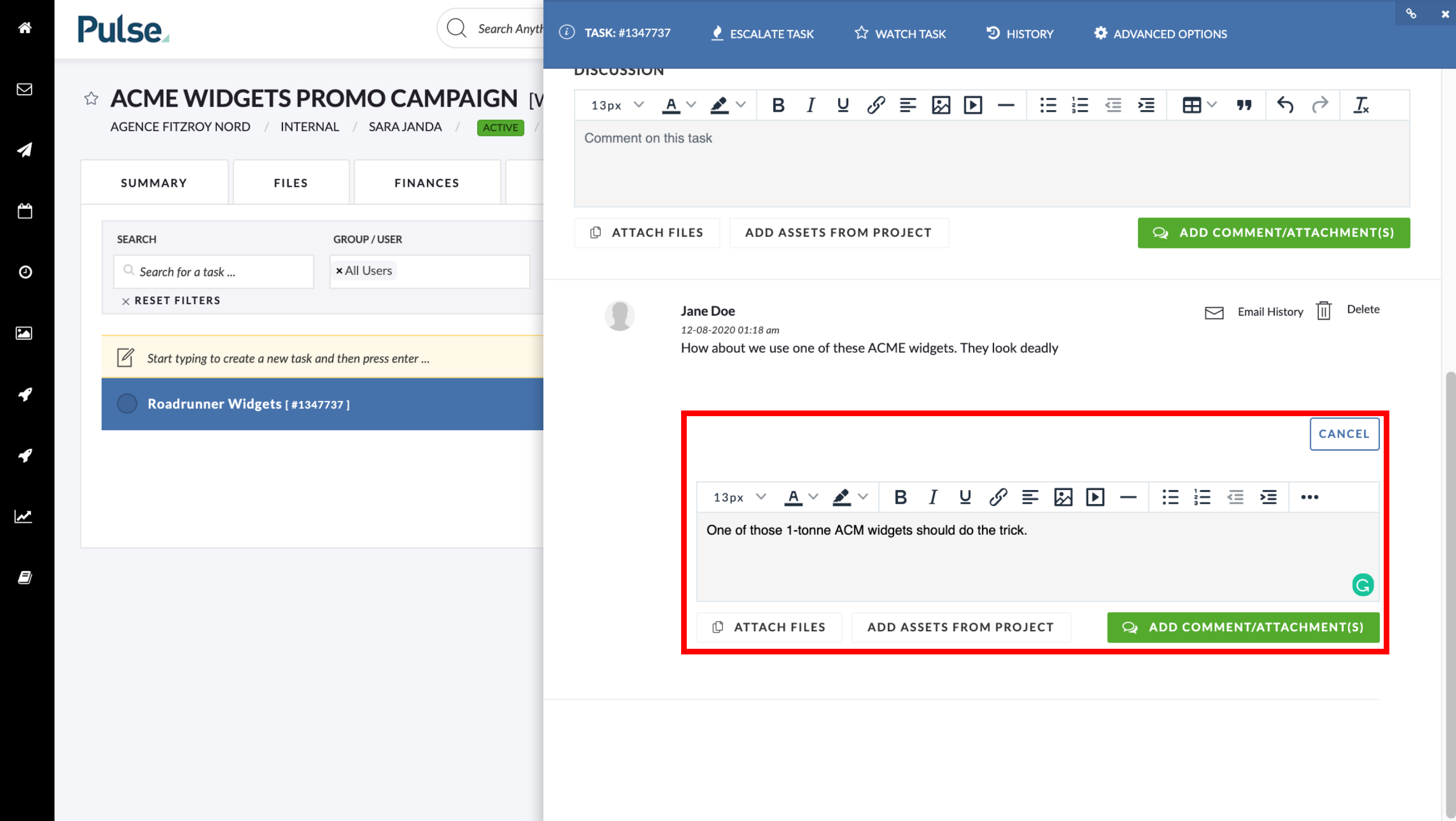This screenshot has height=821, width=1456.
Task: Open Advanced Options in task header
Action: pos(1161,33)
